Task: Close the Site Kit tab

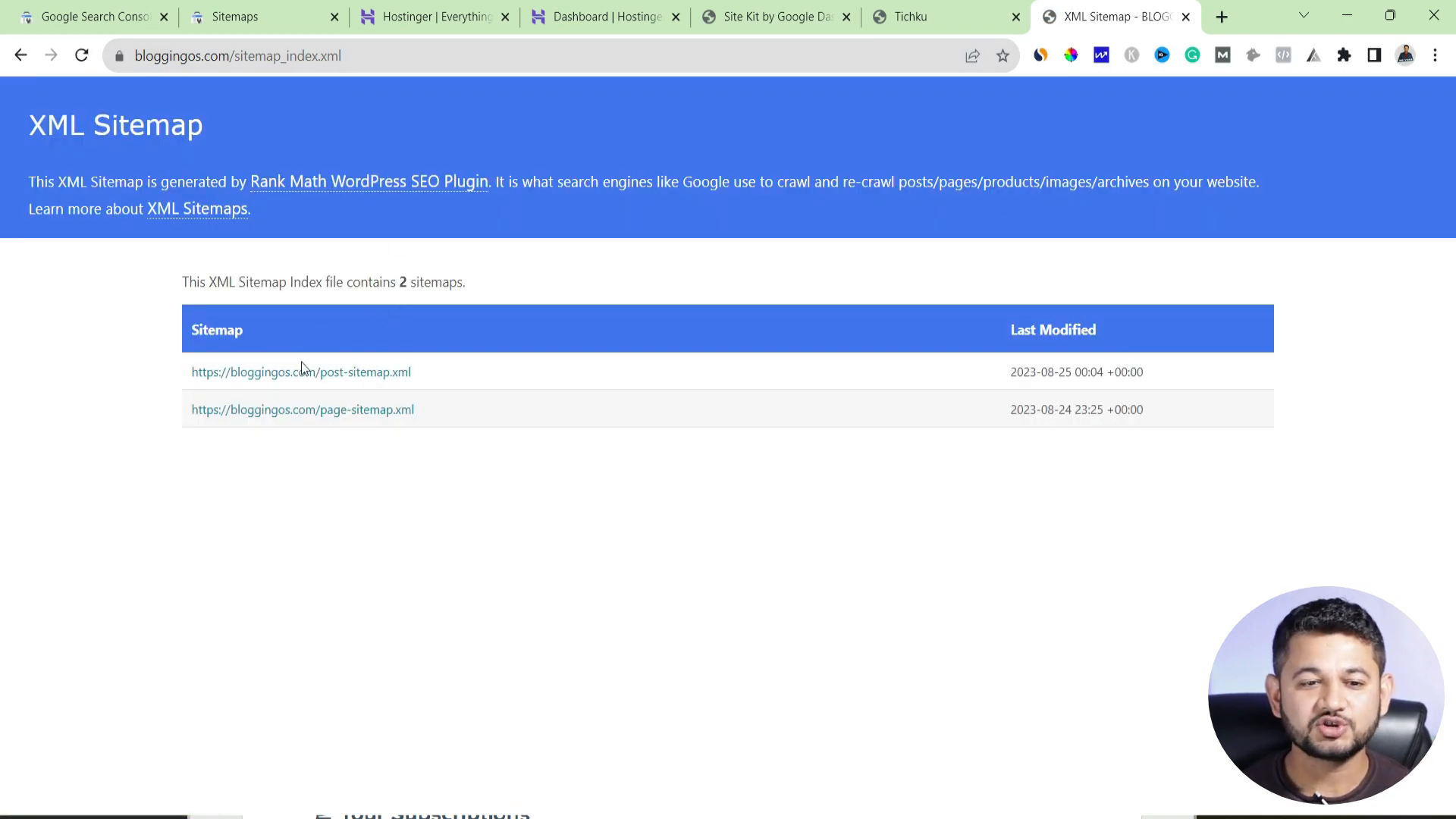Action: pyautogui.click(x=846, y=17)
